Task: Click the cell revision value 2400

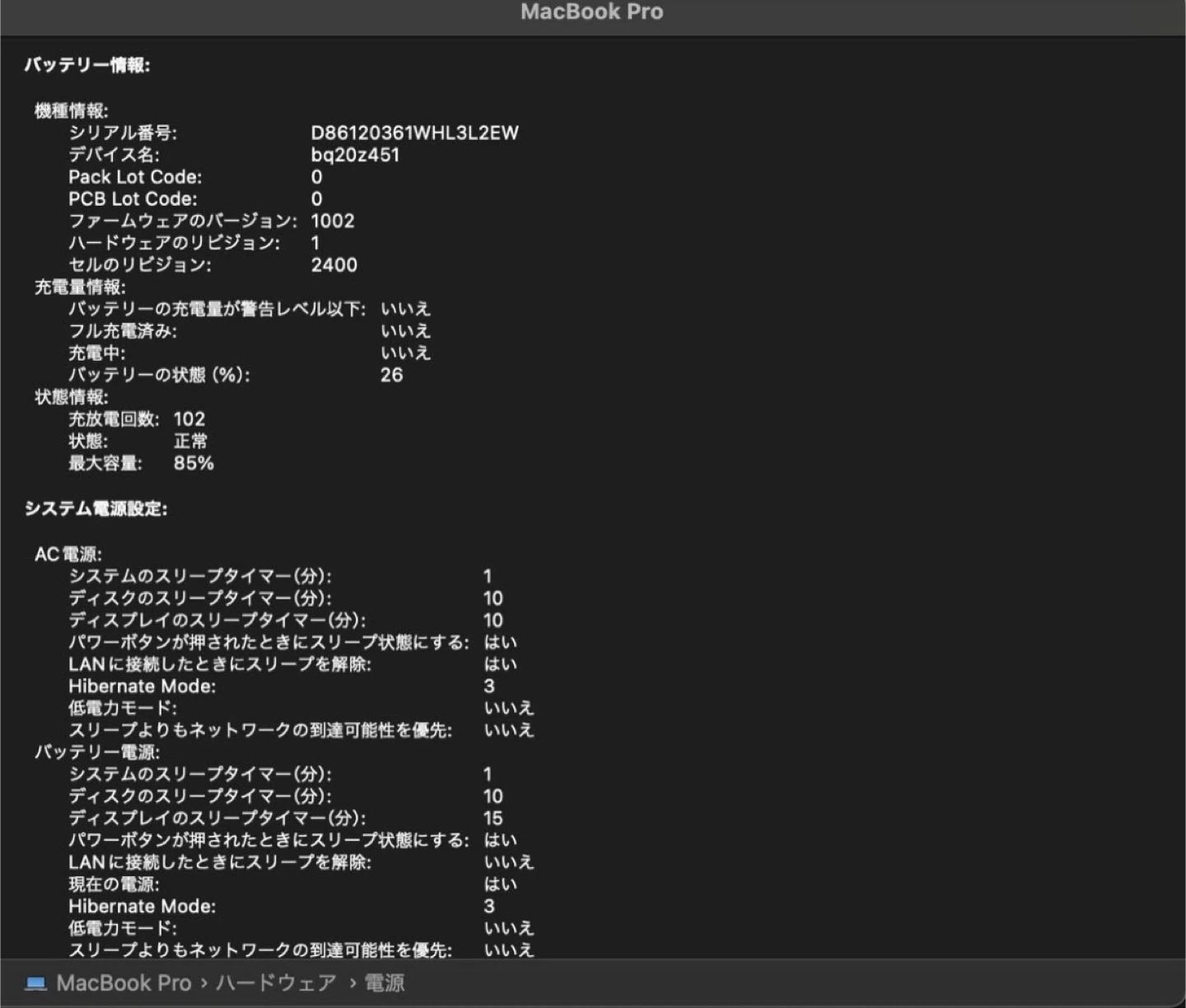Action: point(334,265)
